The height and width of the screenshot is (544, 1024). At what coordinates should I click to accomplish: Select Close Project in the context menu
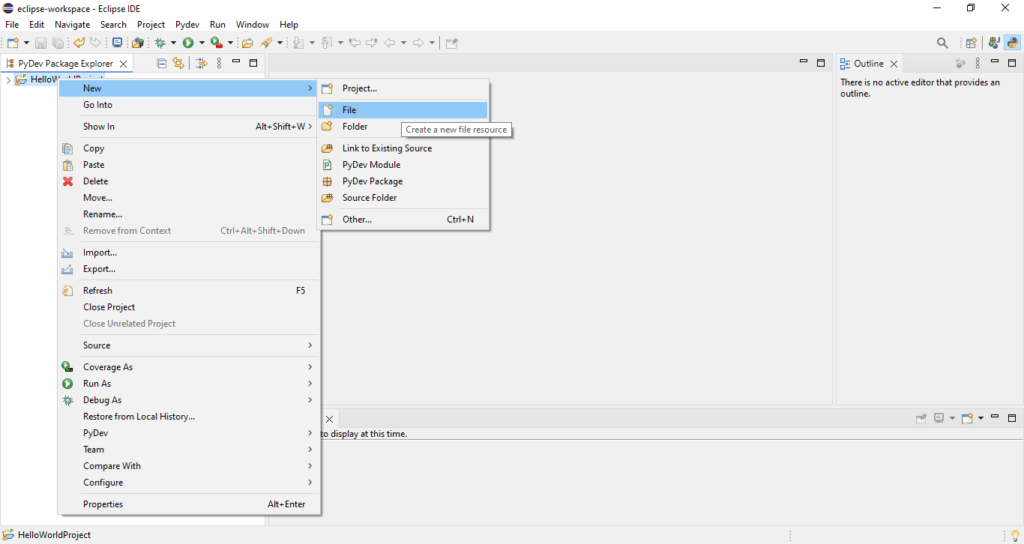tap(189, 307)
